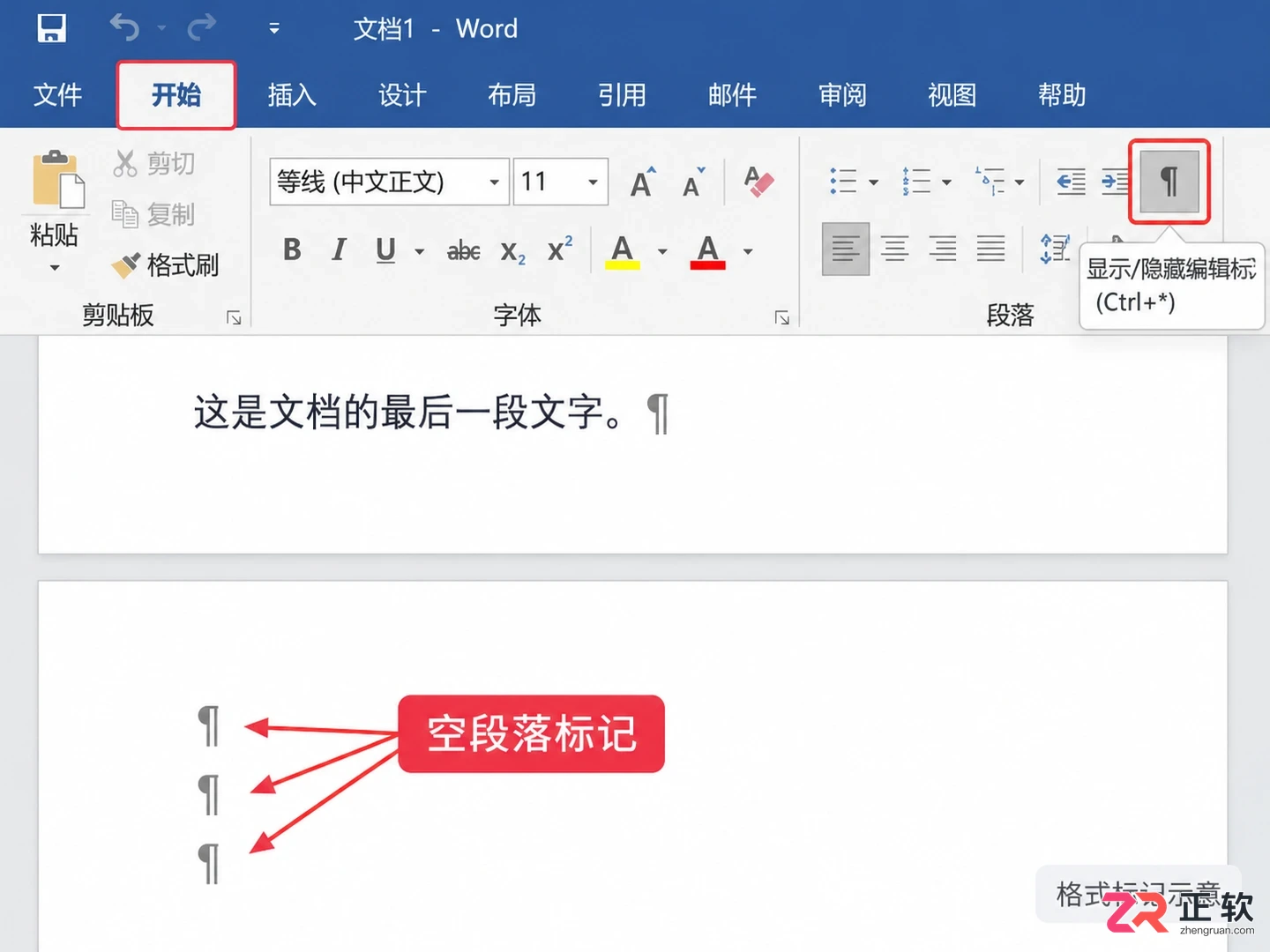Click the second empty paragraph mark on page two

tap(209, 794)
